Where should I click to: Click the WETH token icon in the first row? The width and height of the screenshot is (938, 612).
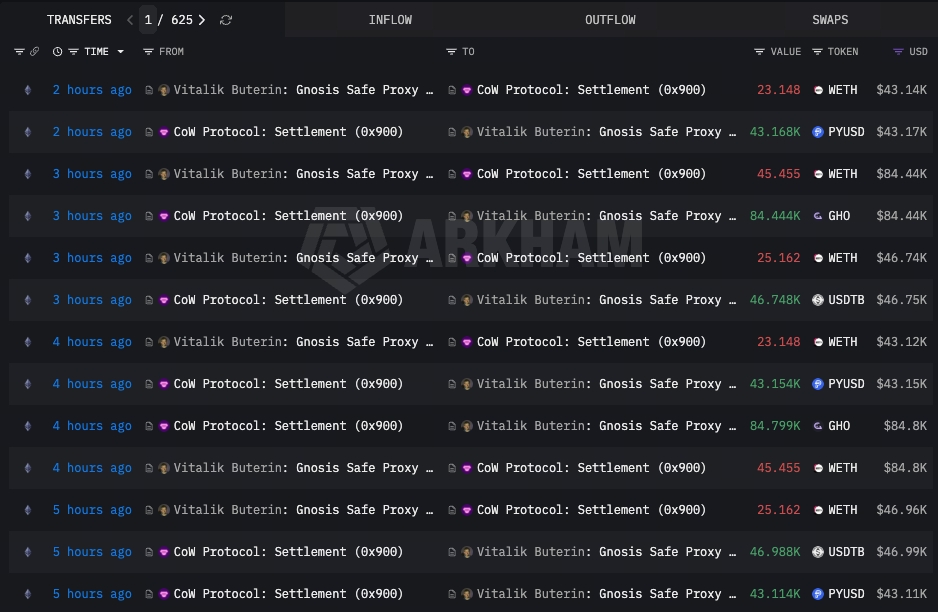pos(818,90)
